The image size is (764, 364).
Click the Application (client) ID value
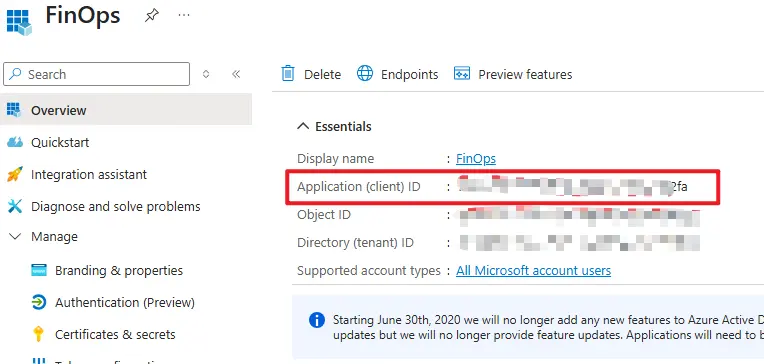pos(573,187)
